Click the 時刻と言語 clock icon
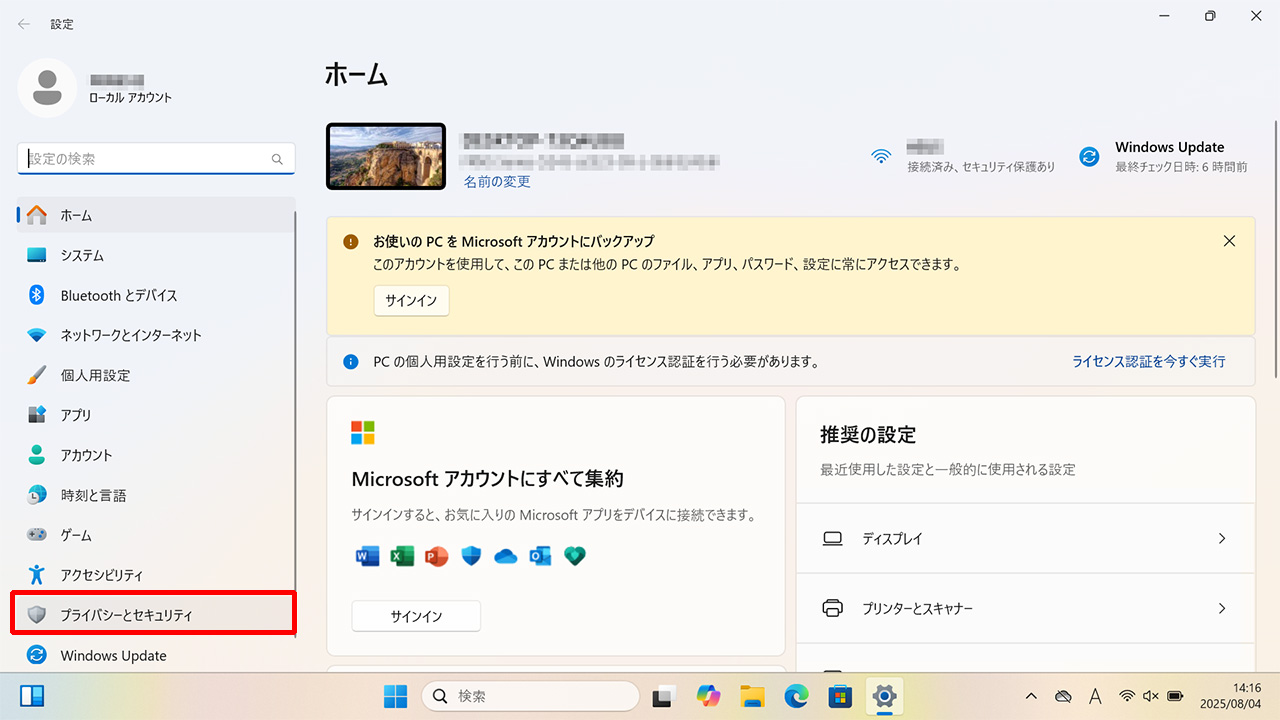 click(x=37, y=495)
